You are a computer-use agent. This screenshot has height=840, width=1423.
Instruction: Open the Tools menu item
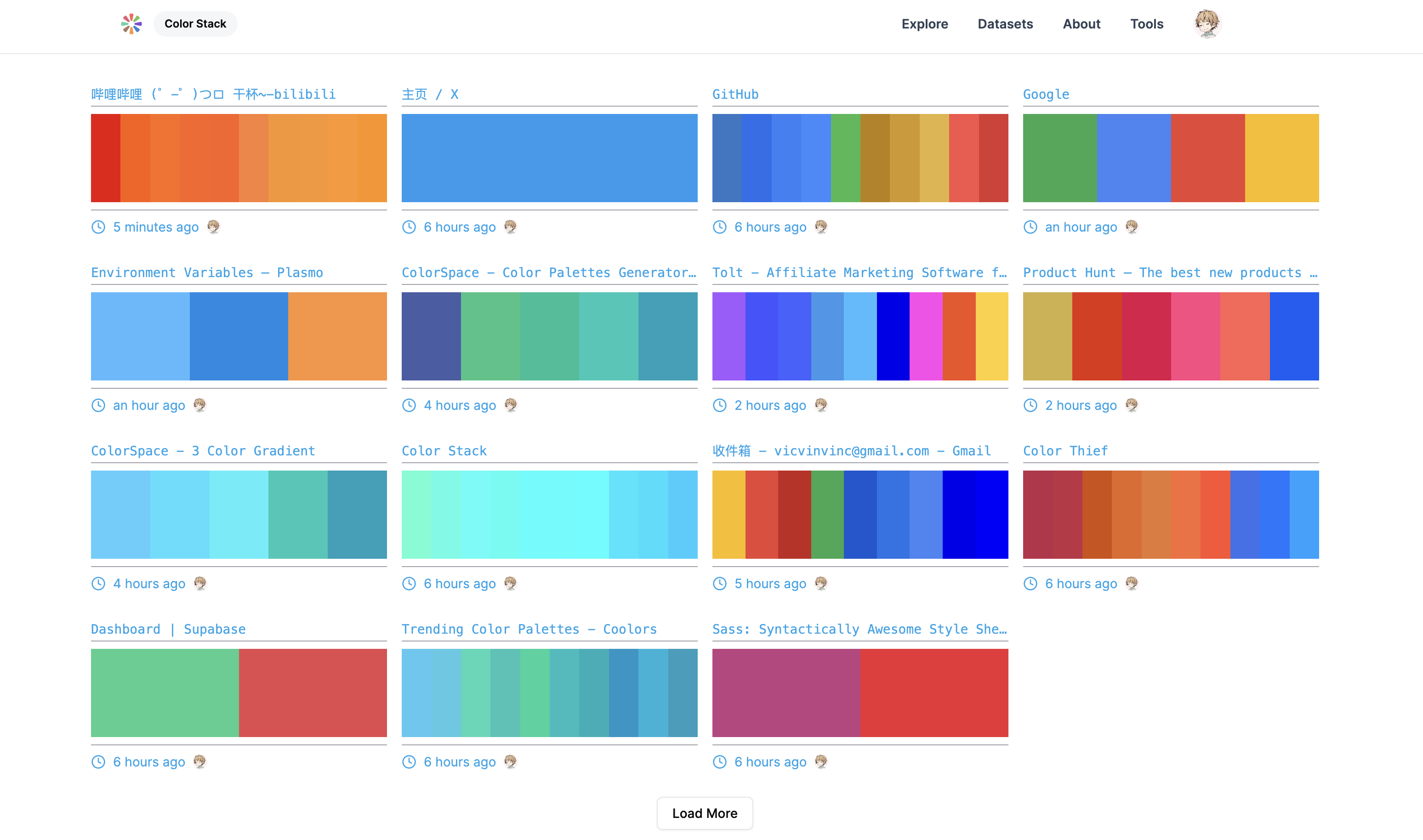1147,24
